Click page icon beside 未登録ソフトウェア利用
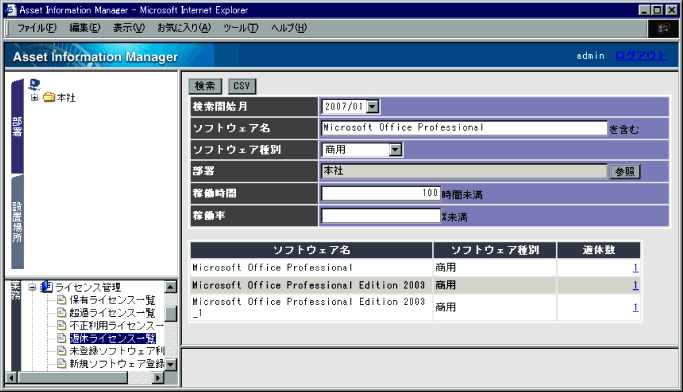This screenshot has height=392, width=683. click(62, 351)
